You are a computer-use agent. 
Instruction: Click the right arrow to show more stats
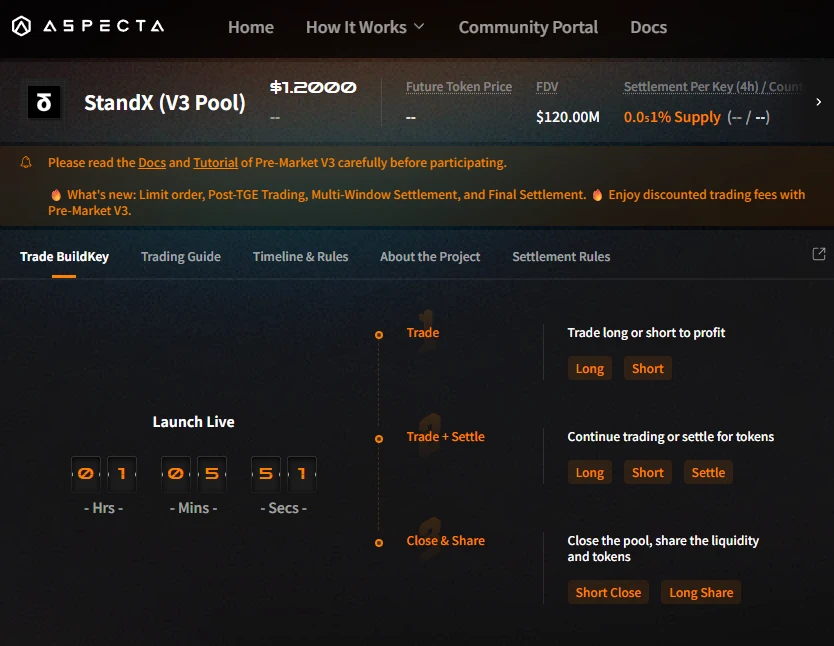tap(819, 102)
